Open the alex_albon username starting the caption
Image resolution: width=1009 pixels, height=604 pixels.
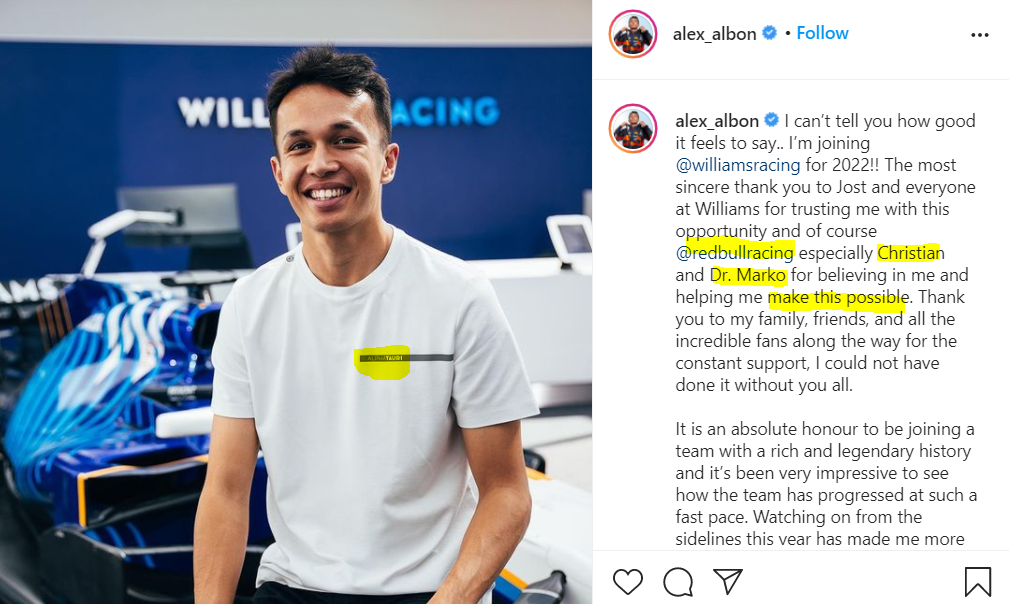(717, 121)
